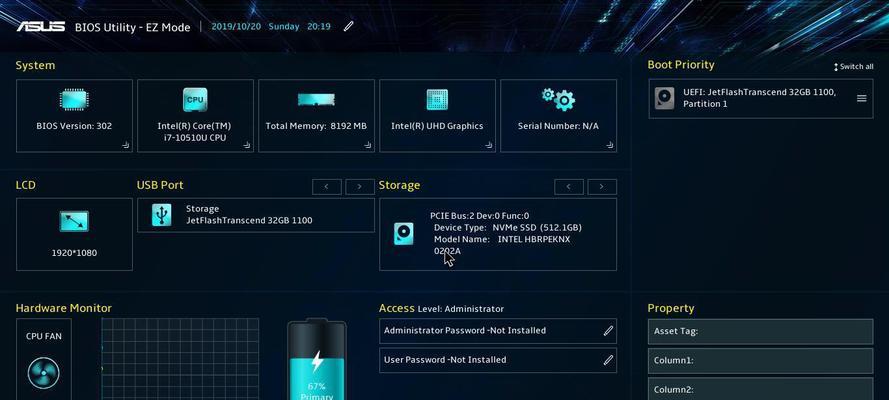Click the Intel UHD Graphics chip icon

point(437,100)
